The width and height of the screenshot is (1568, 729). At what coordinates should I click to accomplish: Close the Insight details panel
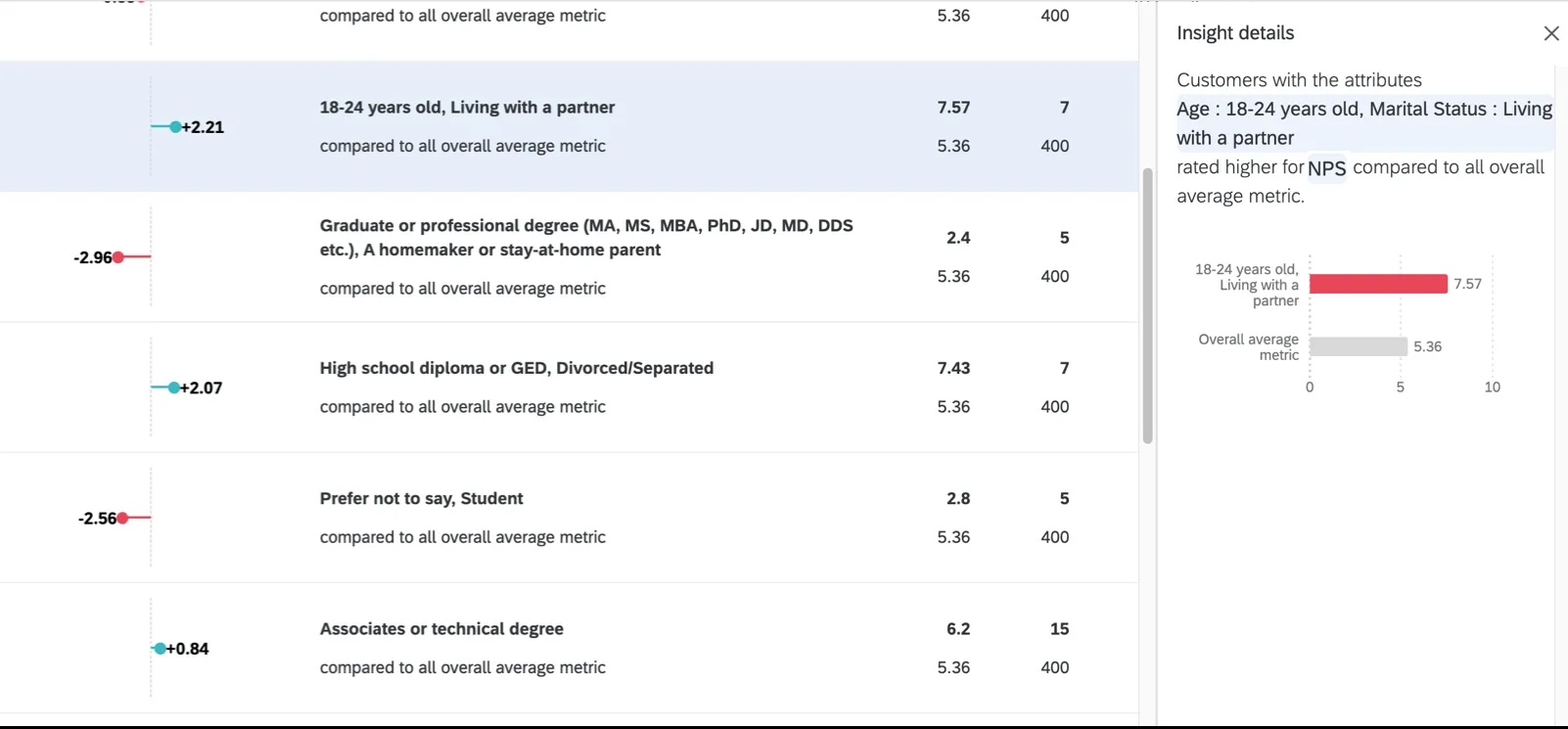coord(1551,32)
